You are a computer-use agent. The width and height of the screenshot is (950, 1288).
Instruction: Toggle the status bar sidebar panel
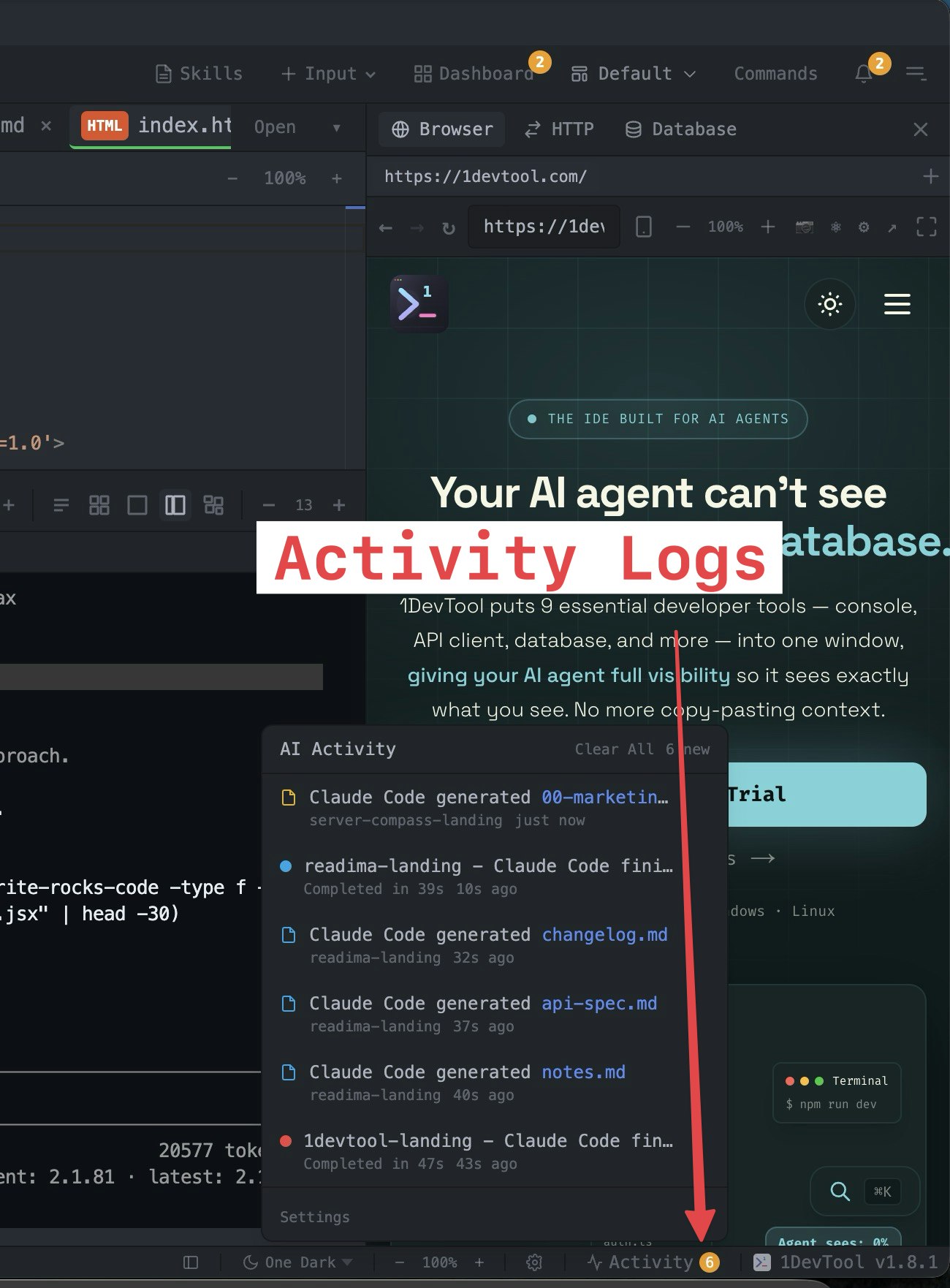[191, 1262]
